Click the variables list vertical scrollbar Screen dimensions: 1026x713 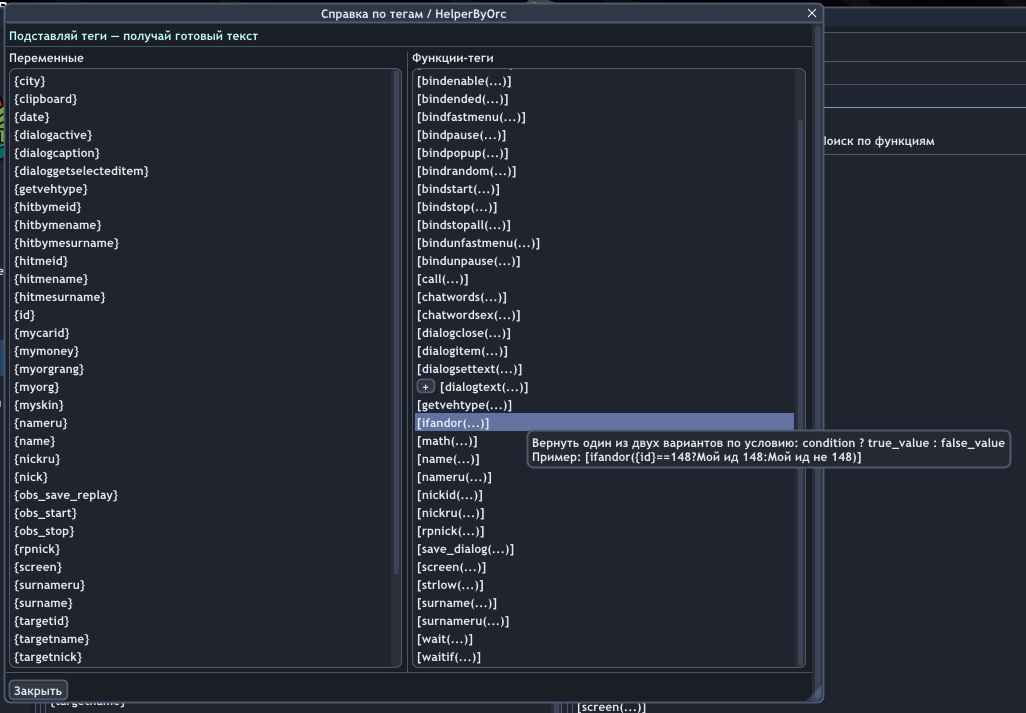[396, 320]
